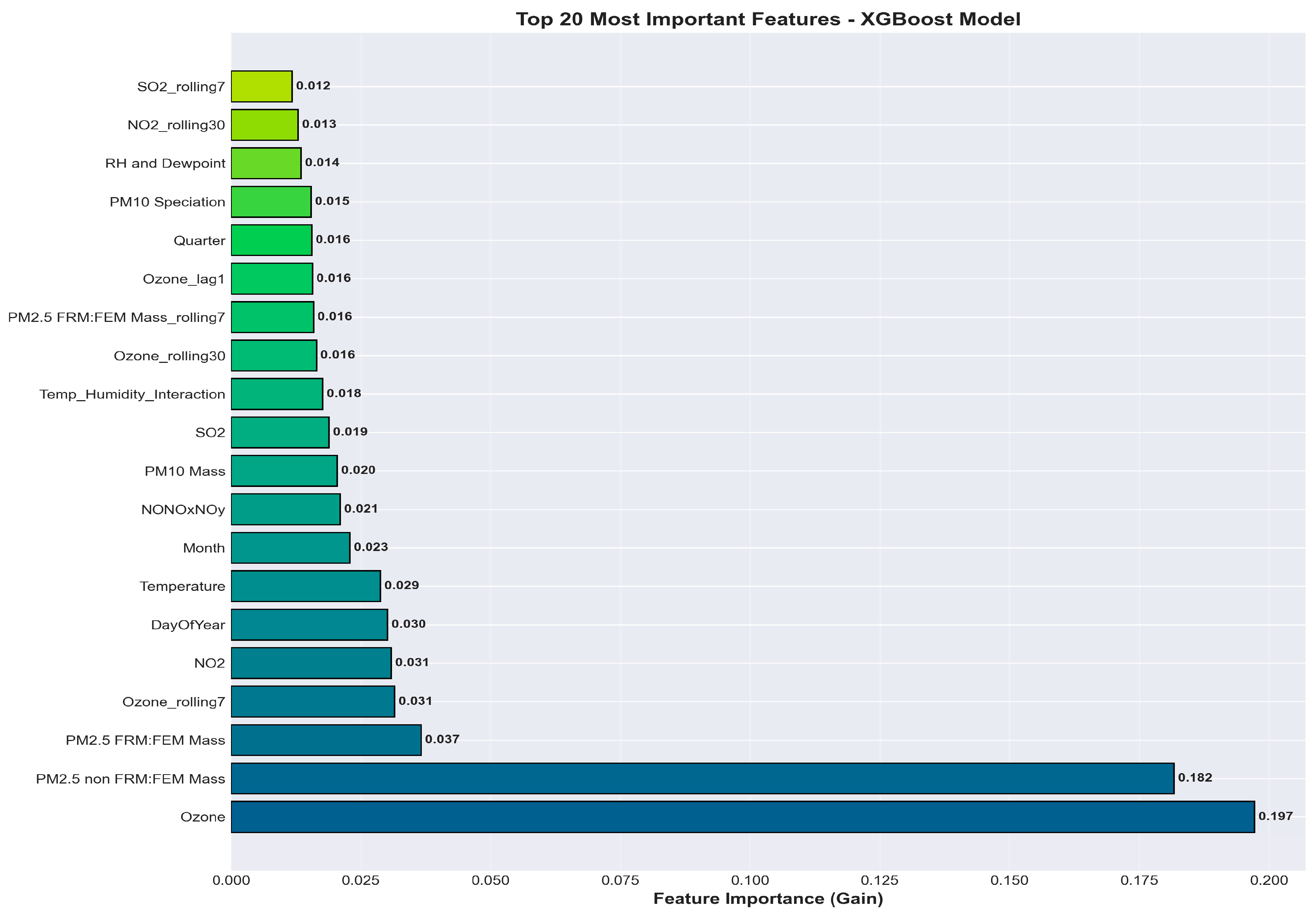Click the chart title text
The height and width of the screenshot is (918, 1316).
(768, 19)
